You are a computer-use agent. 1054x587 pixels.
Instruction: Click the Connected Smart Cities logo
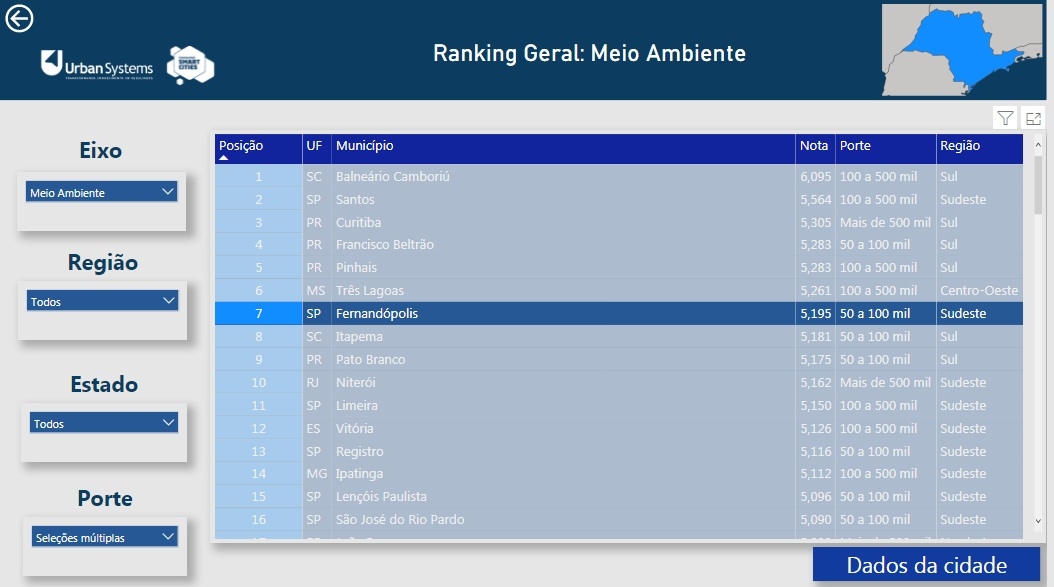190,65
